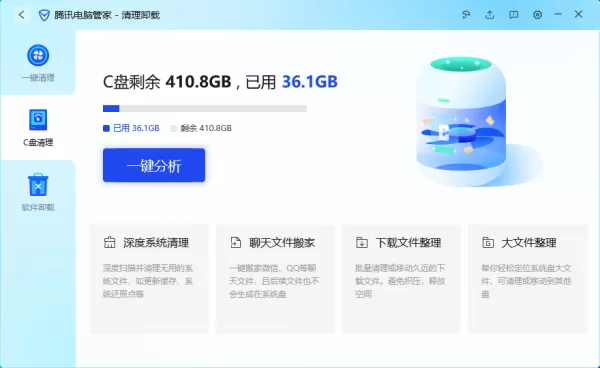This screenshot has width=600, height=368.
Task: Start the 一键分析 analysis button
Action: click(x=154, y=165)
